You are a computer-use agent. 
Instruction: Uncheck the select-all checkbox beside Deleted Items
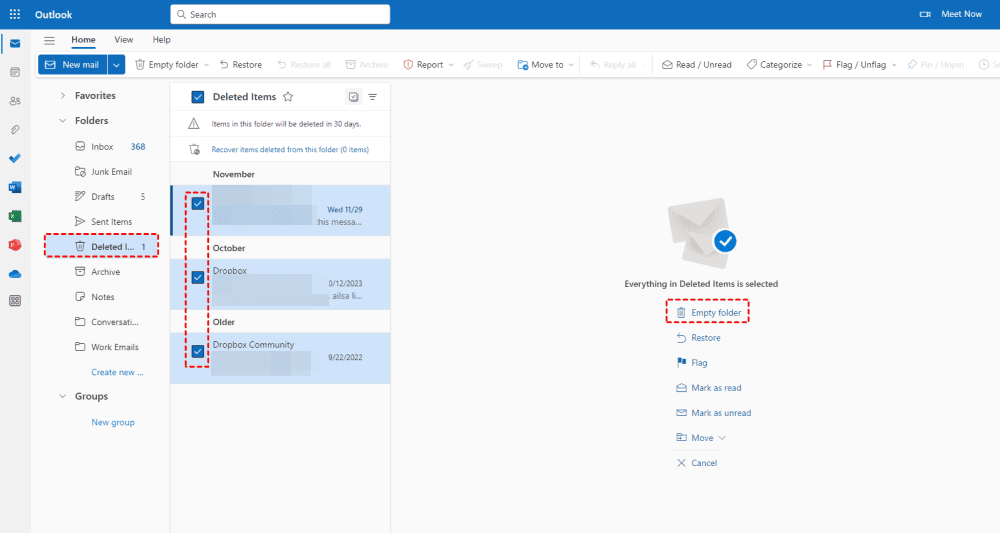point(198,97)
